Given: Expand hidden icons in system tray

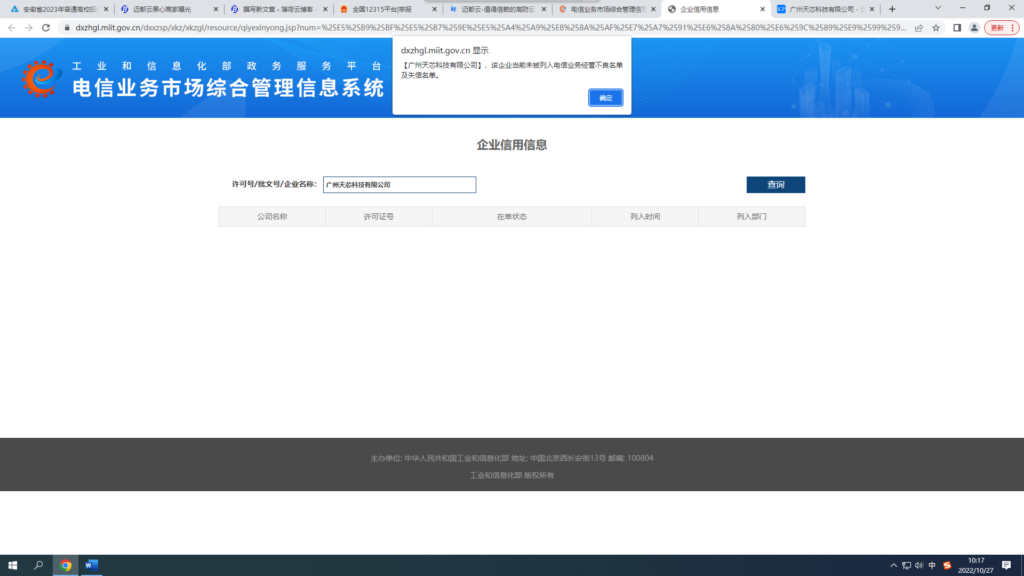Looking at the screenshot, I should point(893,564).
